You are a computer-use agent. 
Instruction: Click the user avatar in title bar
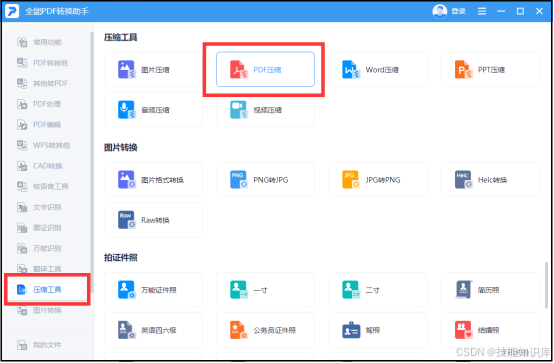(x=440, y=11)
